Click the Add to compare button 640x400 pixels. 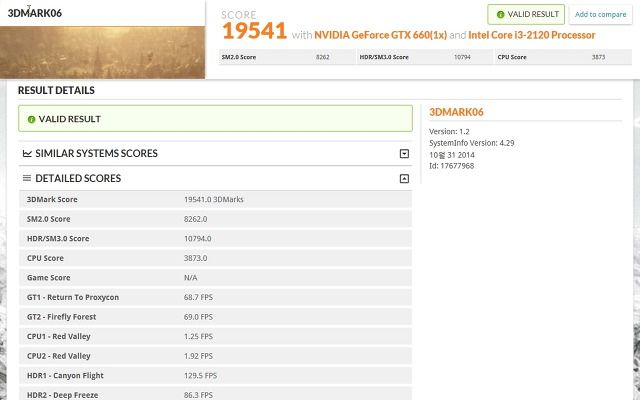coord(600,15)
